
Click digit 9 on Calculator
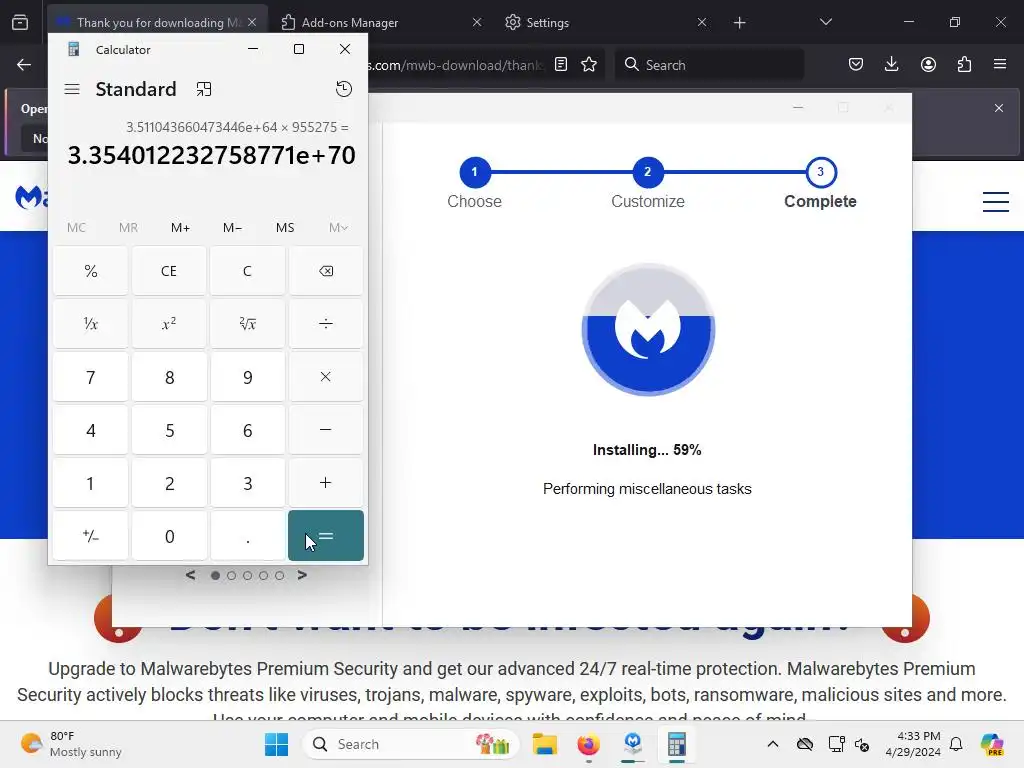[248, 377]
